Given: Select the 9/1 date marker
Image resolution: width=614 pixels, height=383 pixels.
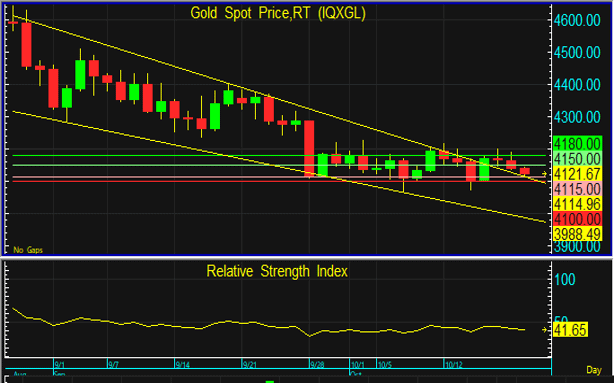Looking at the screenshot, I should pos(59,365).
